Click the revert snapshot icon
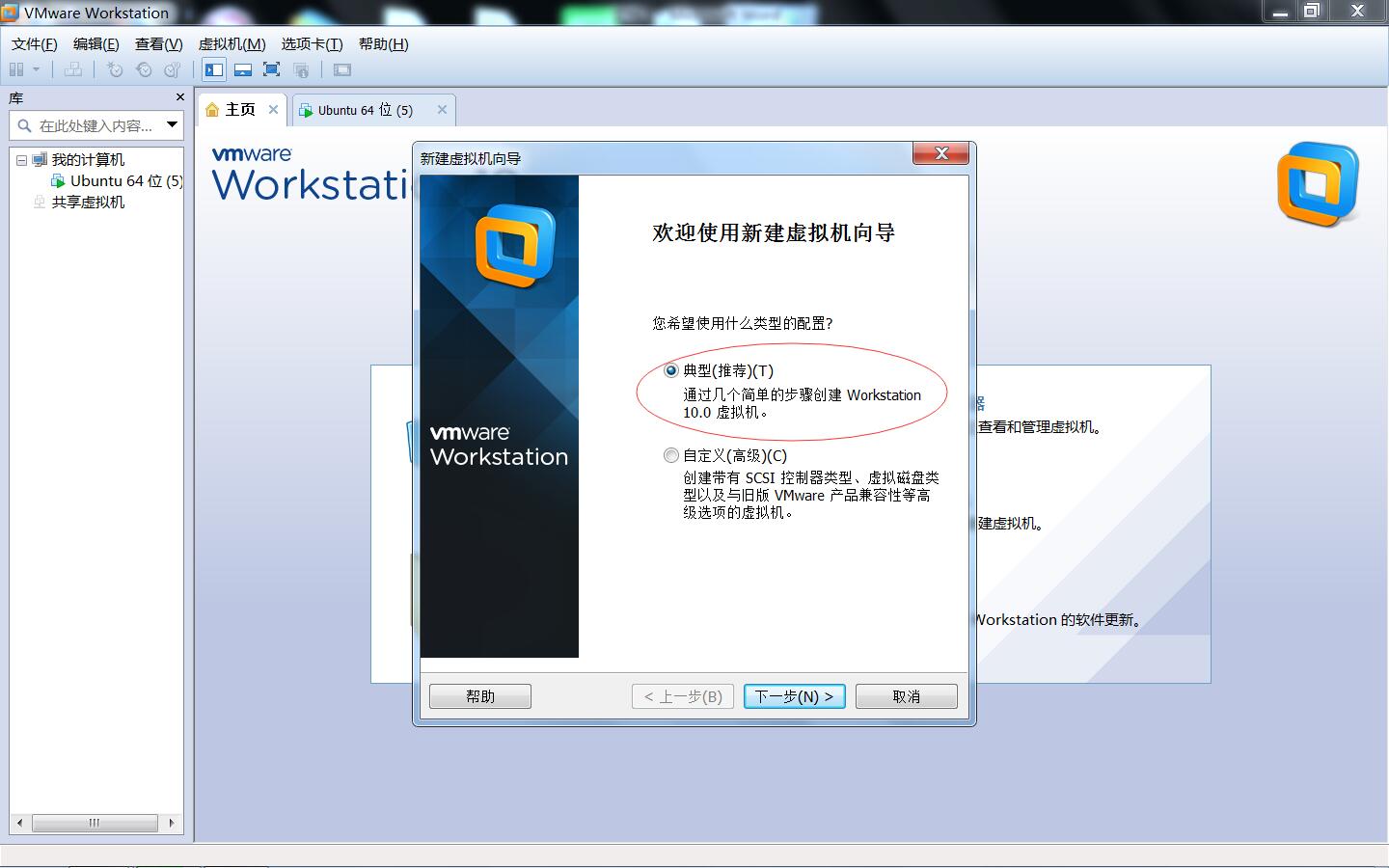Viewport: 1389px width, 868px height. pos(143,68)
